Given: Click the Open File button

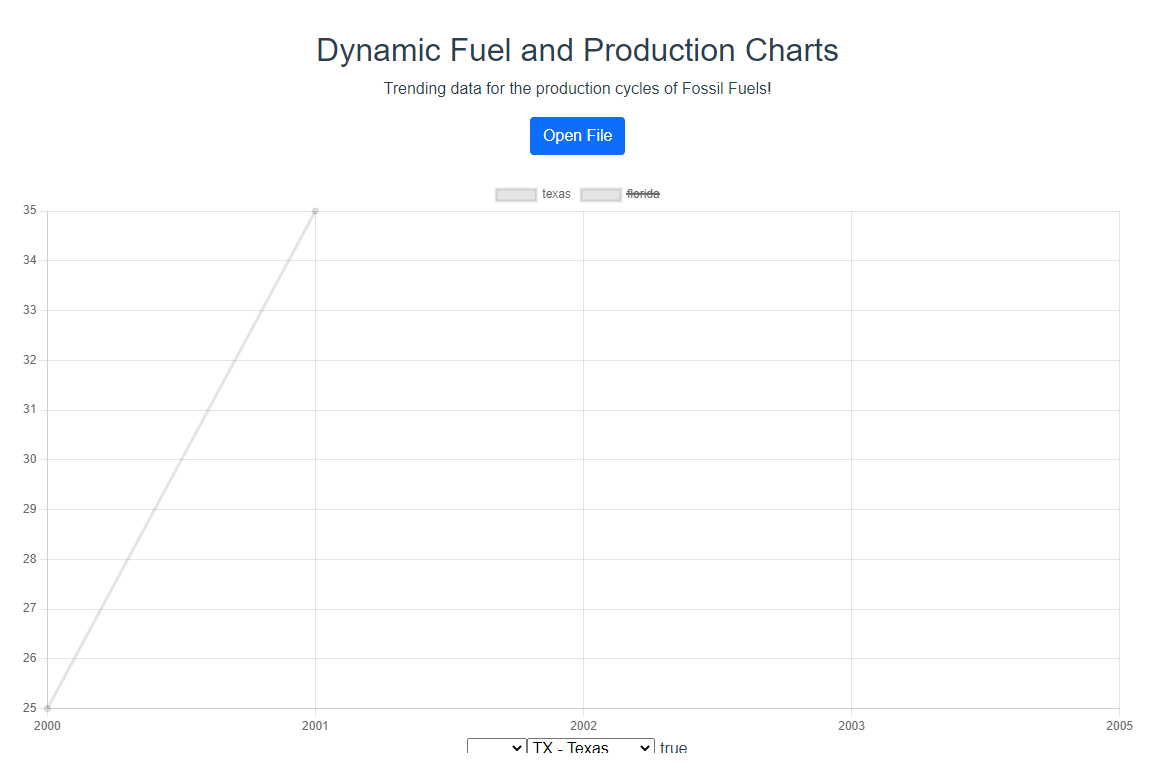Looking at the screenshot, I should [x=577, y=136].
